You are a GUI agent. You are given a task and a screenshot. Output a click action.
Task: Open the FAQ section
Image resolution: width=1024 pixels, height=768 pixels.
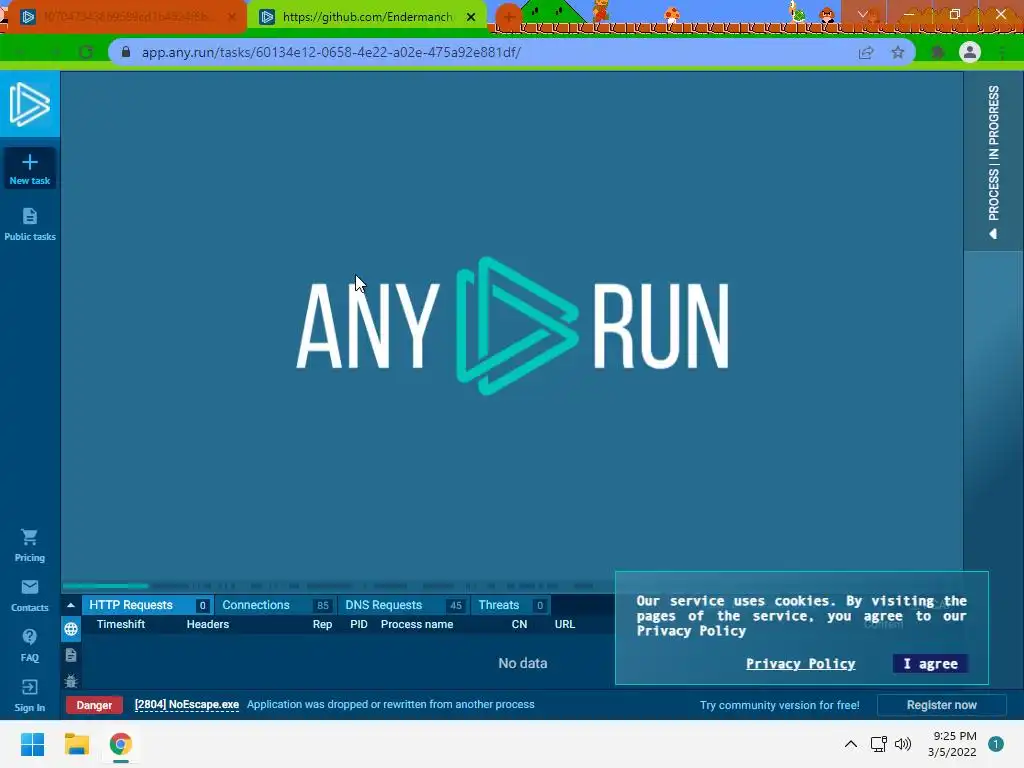[30, 646]
